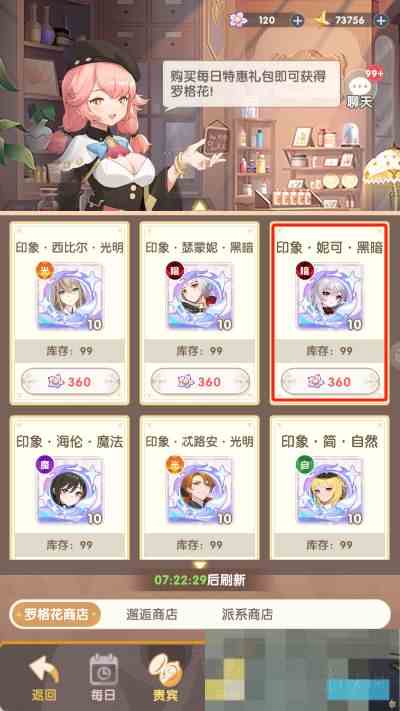Select the 印象·海伦·魔法 portrait
Viewport: 400px width, 711px height.
tap(70, 490)
